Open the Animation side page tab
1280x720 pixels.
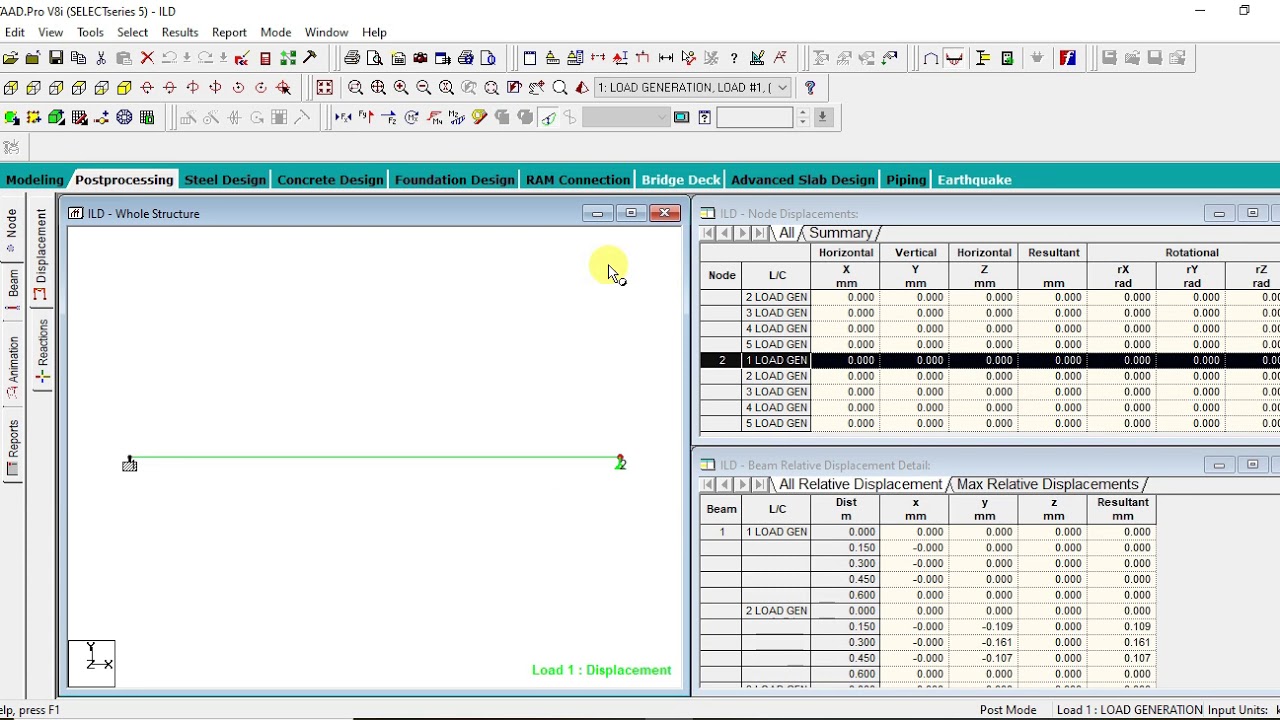coord(13,367)
